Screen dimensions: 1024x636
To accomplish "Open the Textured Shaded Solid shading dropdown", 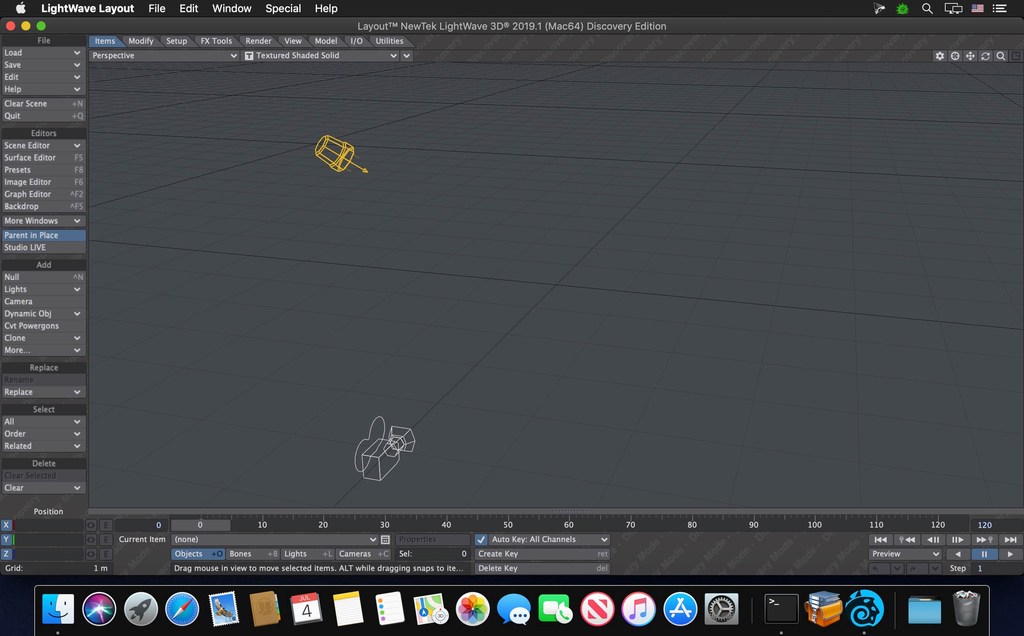I will click(x=318, y=56).
